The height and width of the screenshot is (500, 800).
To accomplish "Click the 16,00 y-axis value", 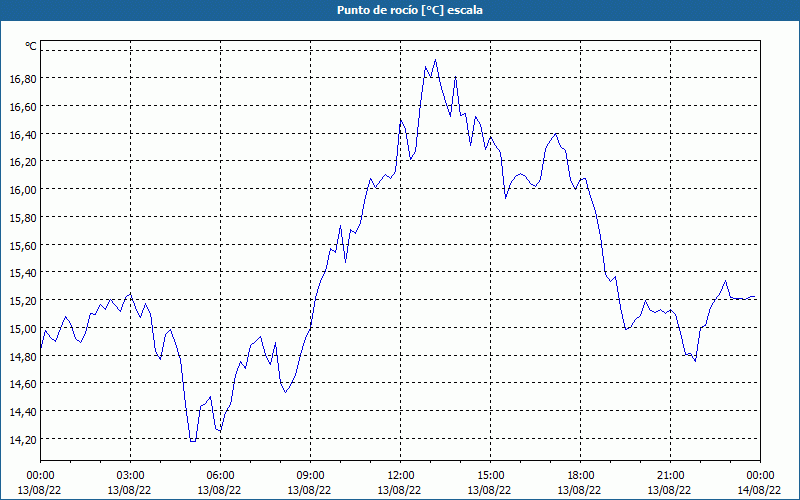I will coord(23,190).
